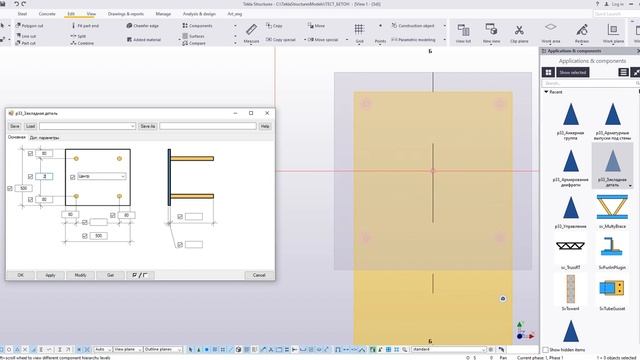Open the Outline planes dropdown
Viewport: 640px width, 360px height.
163,350
